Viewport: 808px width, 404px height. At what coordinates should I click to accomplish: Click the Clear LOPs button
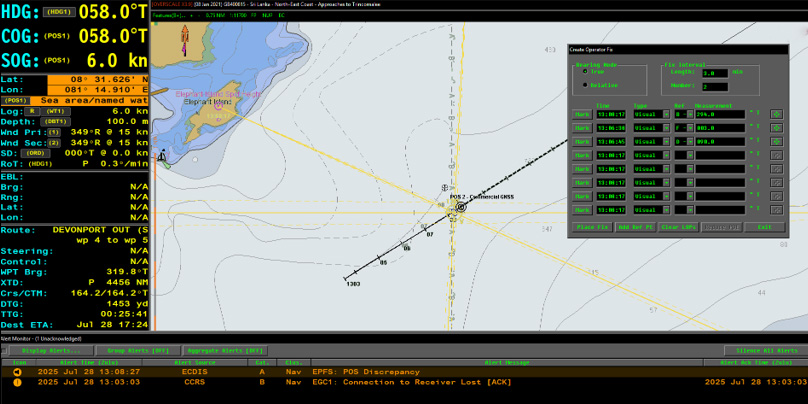(x=675, y=227)
